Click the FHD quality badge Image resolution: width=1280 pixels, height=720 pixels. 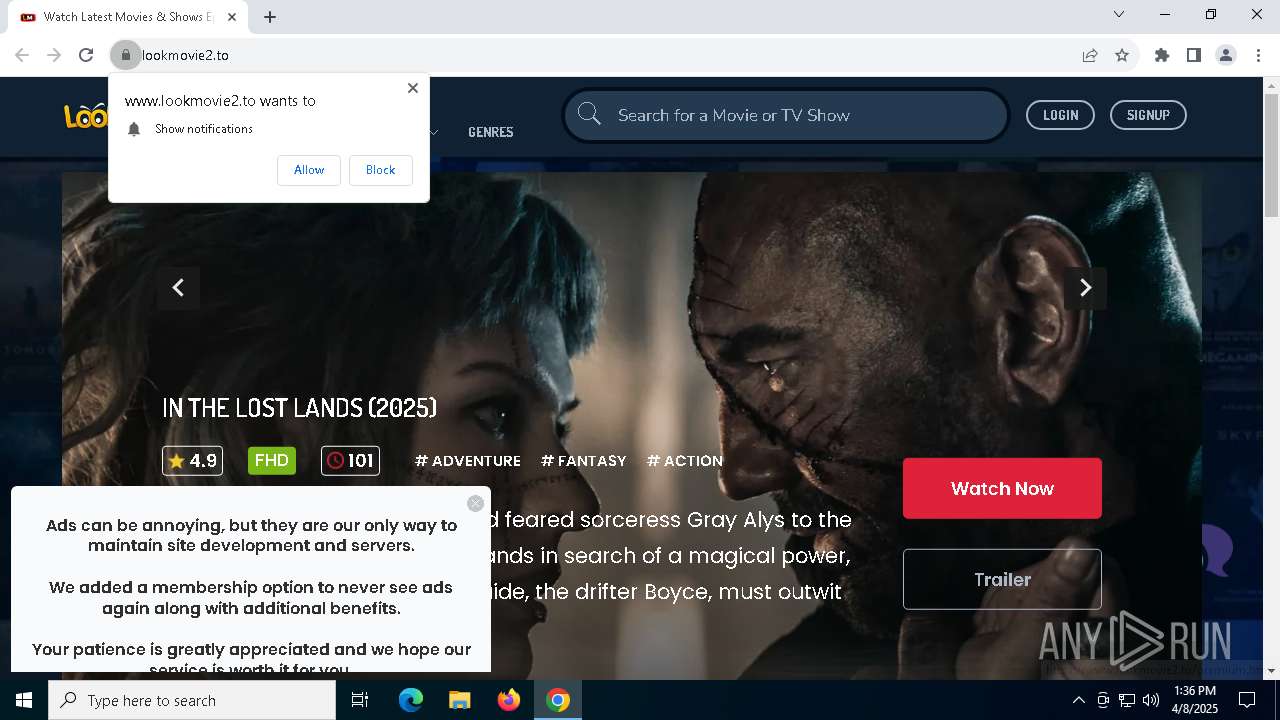272,461
